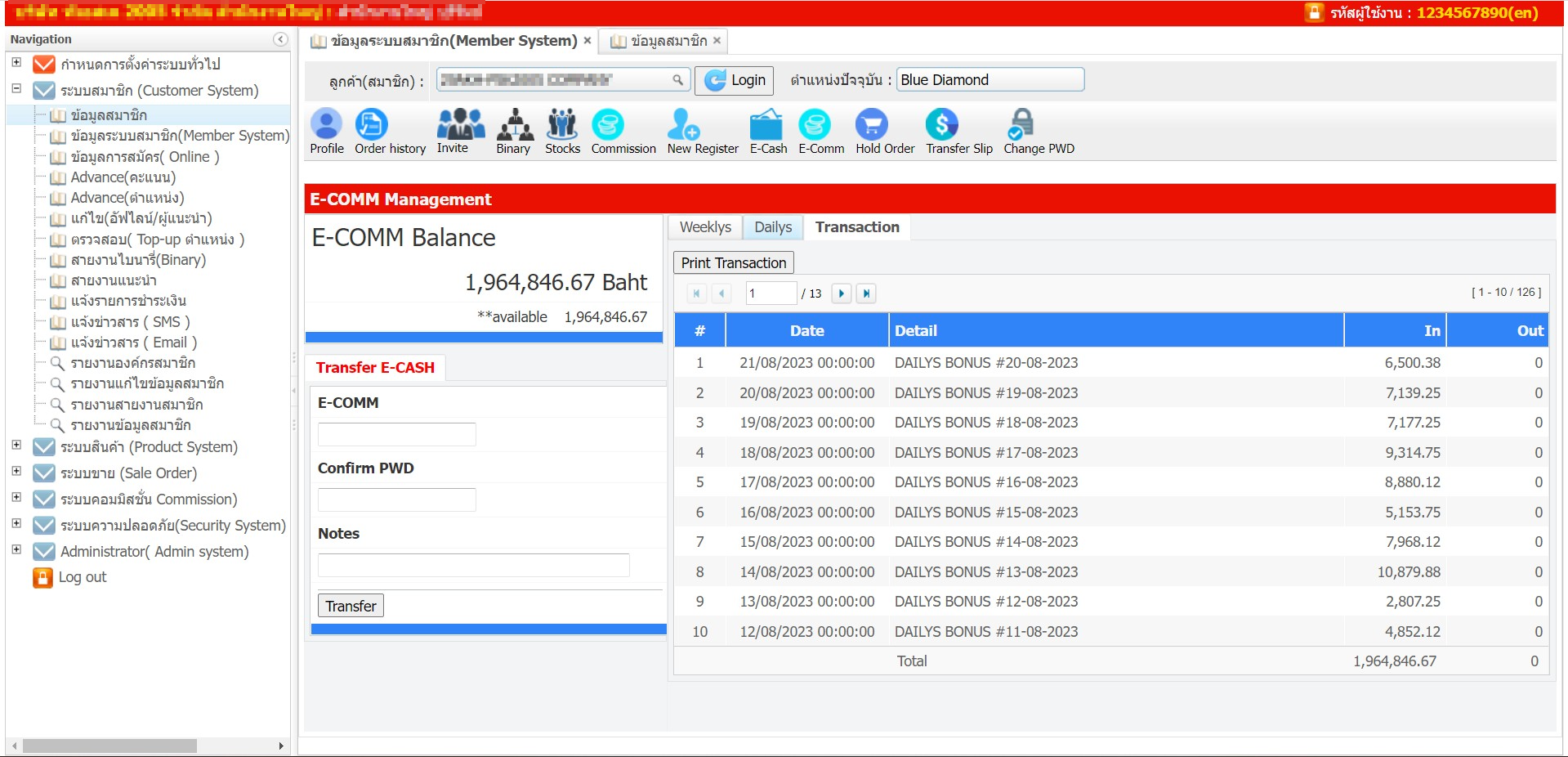
Task: Expand the Product System tree node
Action: [x=16, y=445]
